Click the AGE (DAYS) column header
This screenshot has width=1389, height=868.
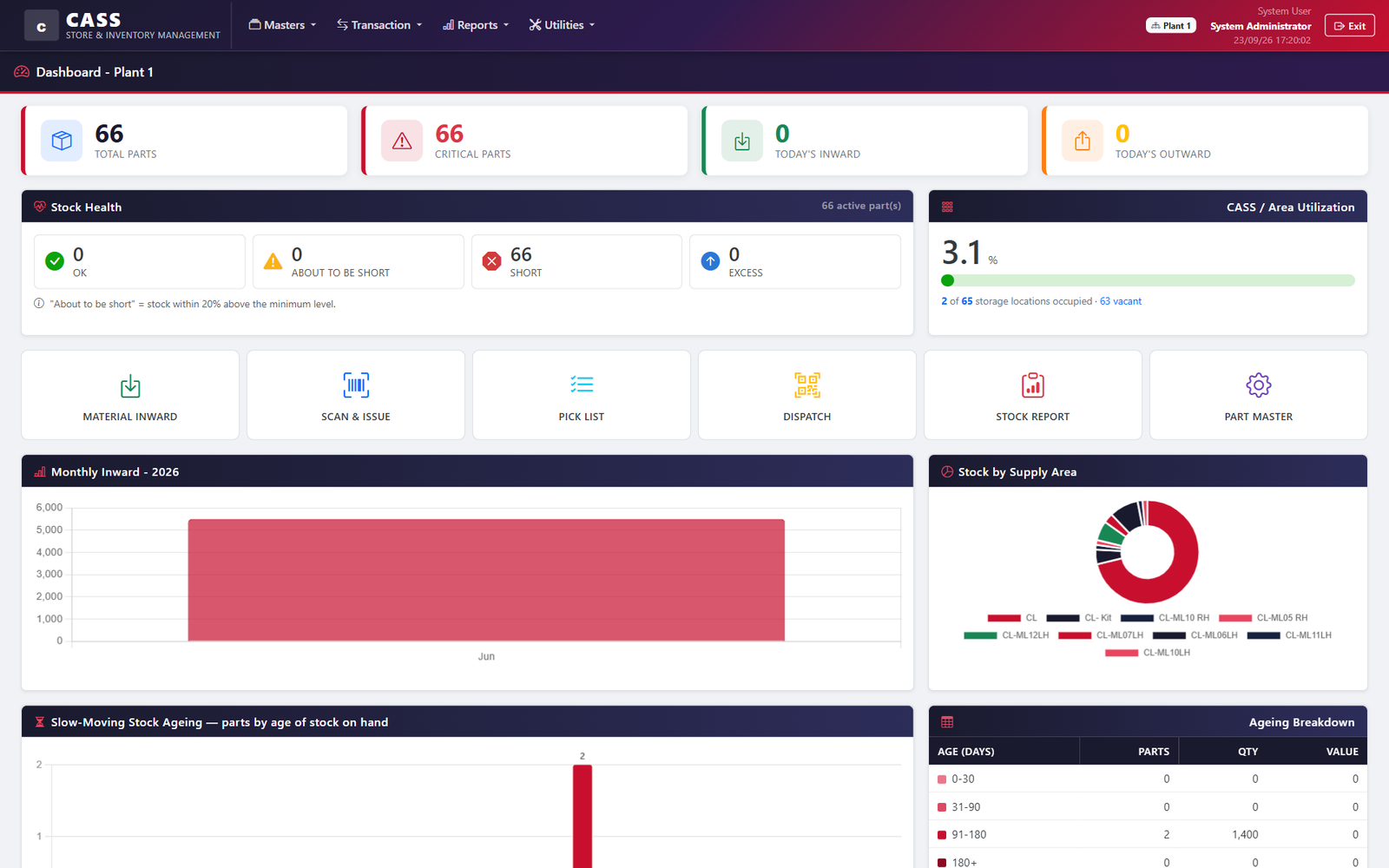point(966,752)
